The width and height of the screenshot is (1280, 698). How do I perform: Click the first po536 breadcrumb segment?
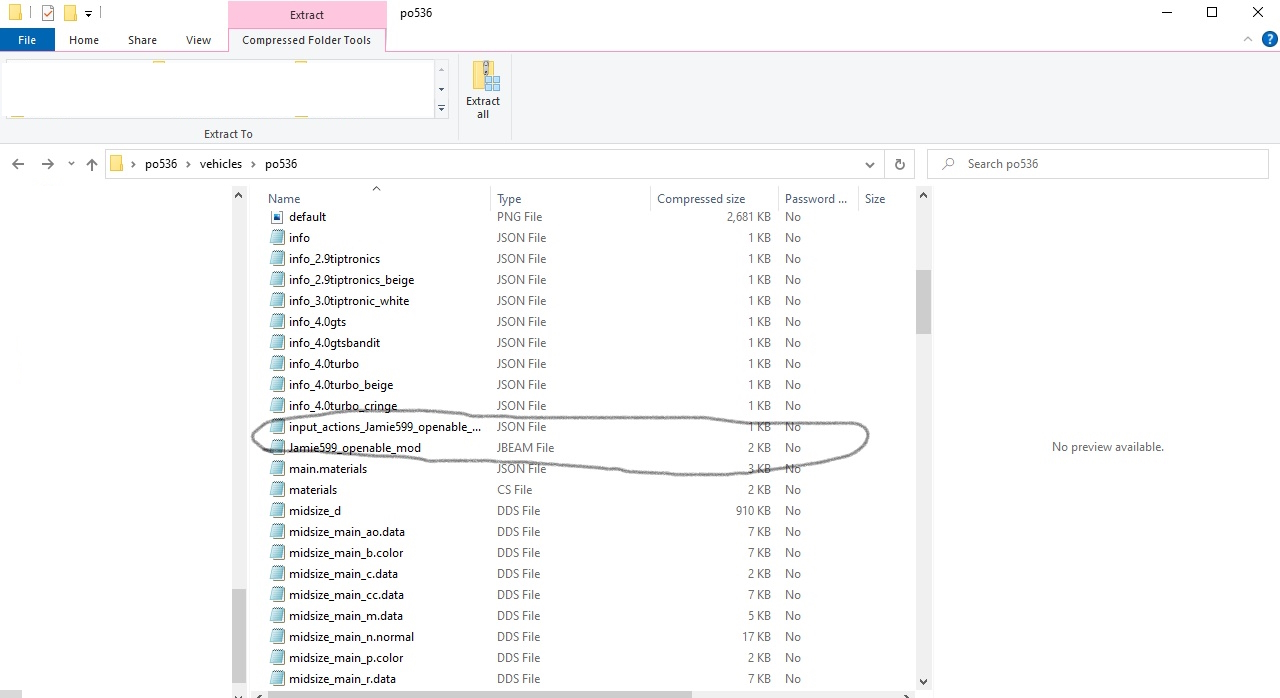[x=161, y=164]
